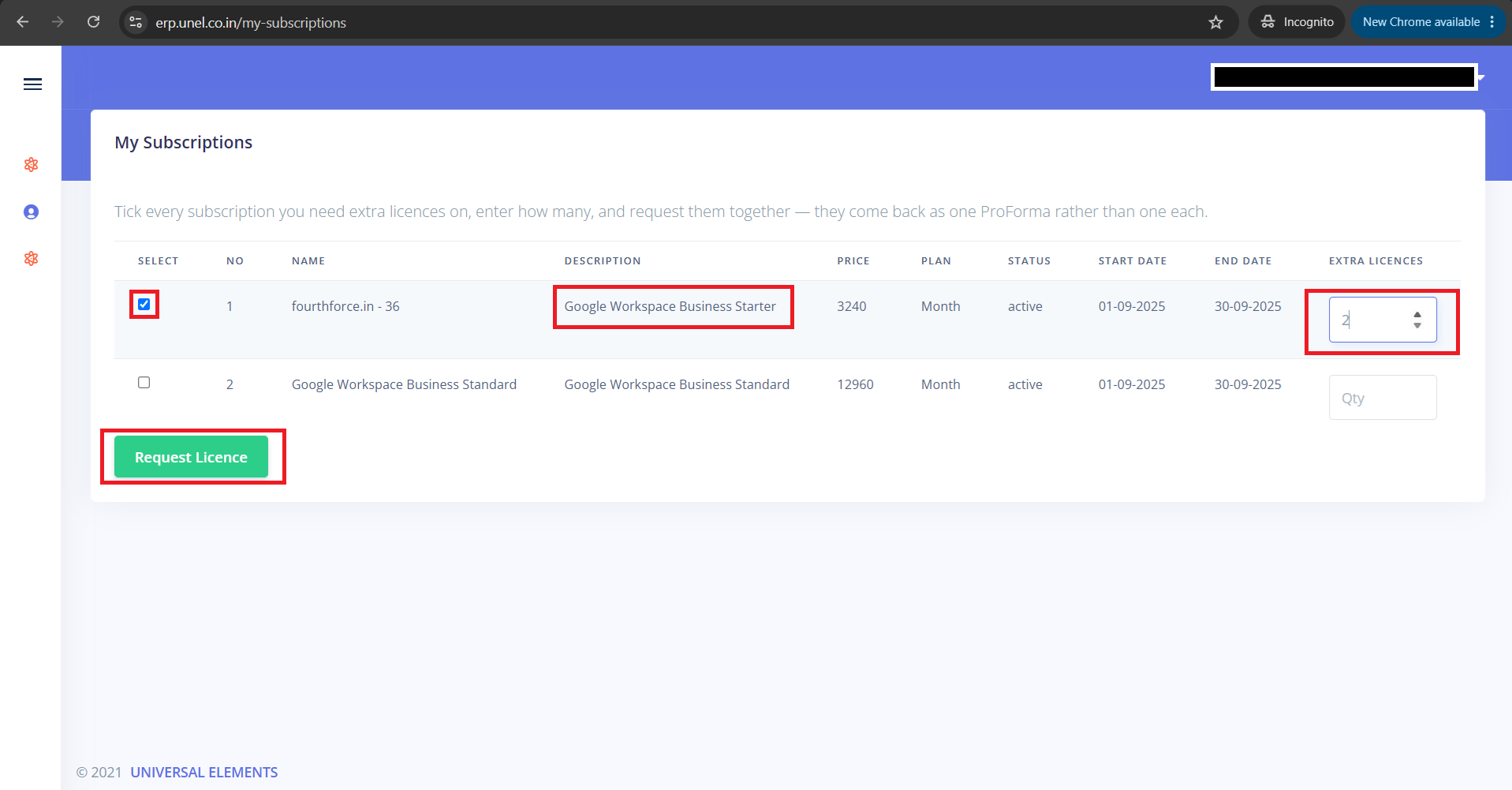Open Chrome's three-dot menu
The width and height of the screenshot is (1512, 790).
pyautogui.click(x=1492, y=22)
